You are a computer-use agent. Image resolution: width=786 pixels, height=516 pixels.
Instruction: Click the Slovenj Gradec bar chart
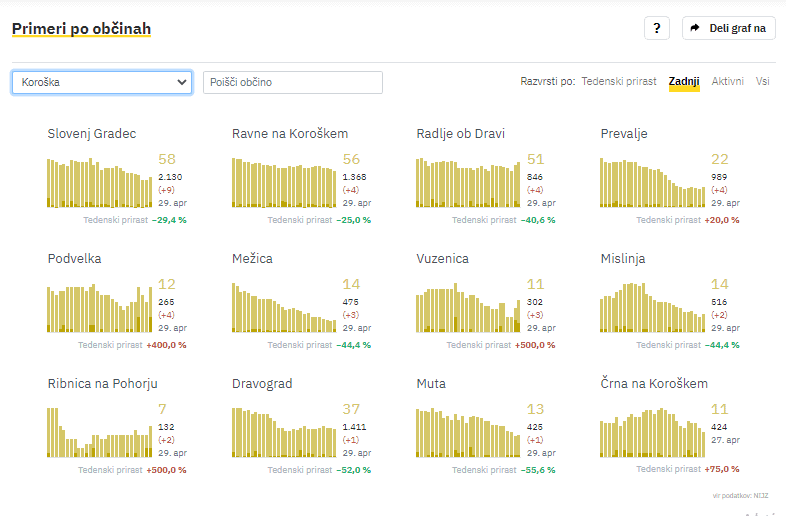point(100,181)
